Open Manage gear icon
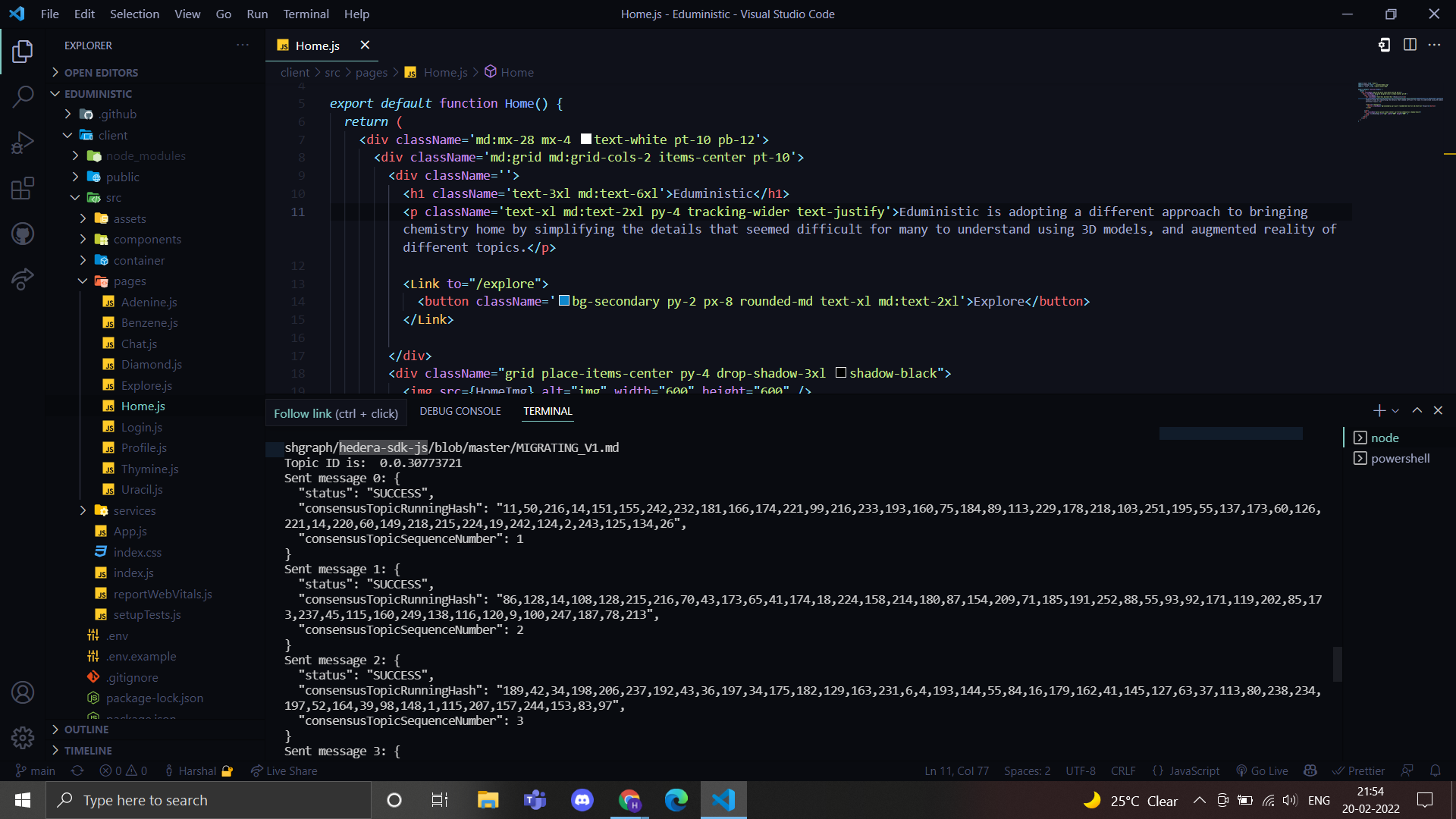 [23, 737]
